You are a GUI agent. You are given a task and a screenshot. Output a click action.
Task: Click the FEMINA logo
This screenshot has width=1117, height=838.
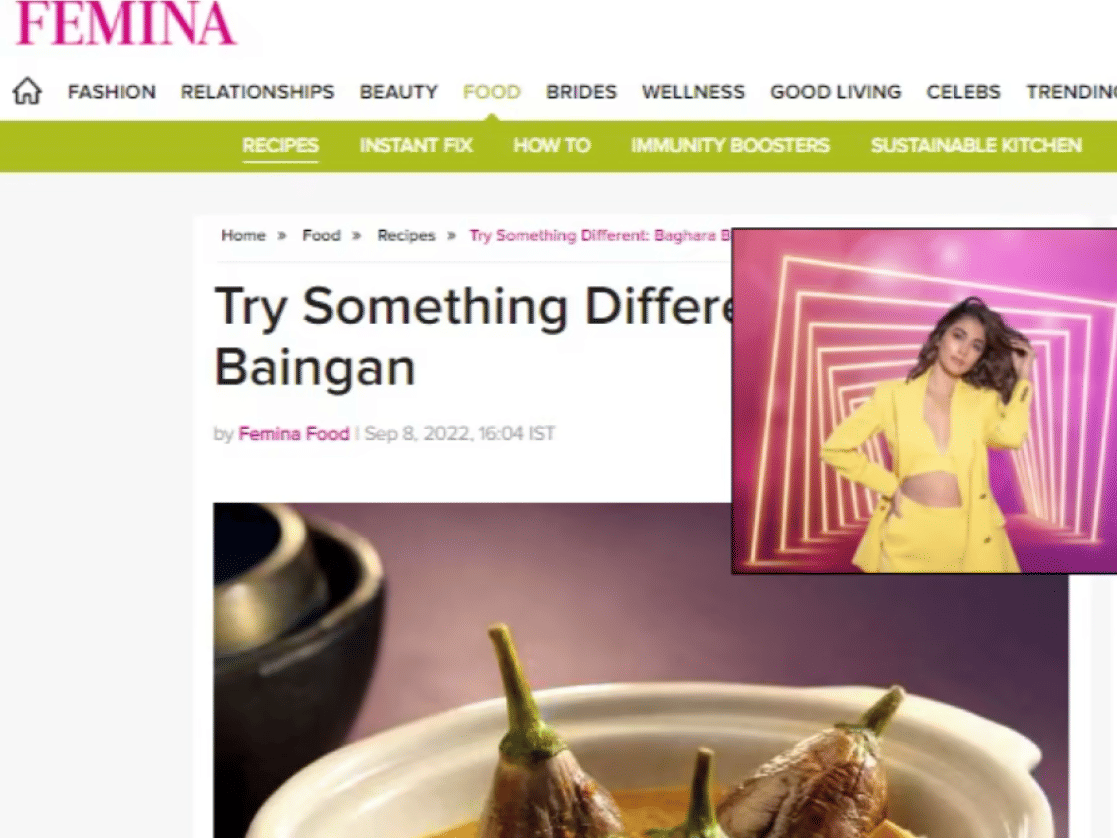pos(125,23)
